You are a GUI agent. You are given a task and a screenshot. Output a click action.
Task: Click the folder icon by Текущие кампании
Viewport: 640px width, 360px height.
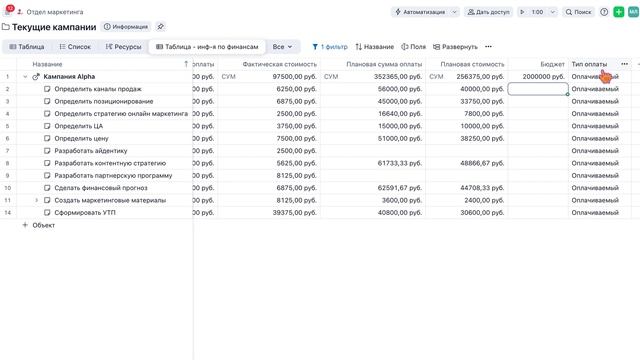[x=6, y=27]
